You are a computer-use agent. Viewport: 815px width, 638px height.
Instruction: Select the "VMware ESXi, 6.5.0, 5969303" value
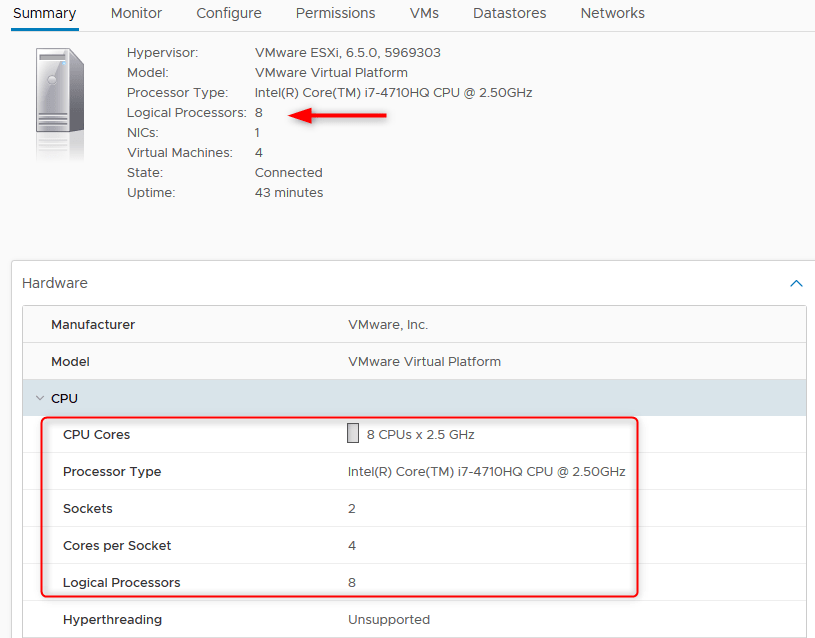click(347, 53)
